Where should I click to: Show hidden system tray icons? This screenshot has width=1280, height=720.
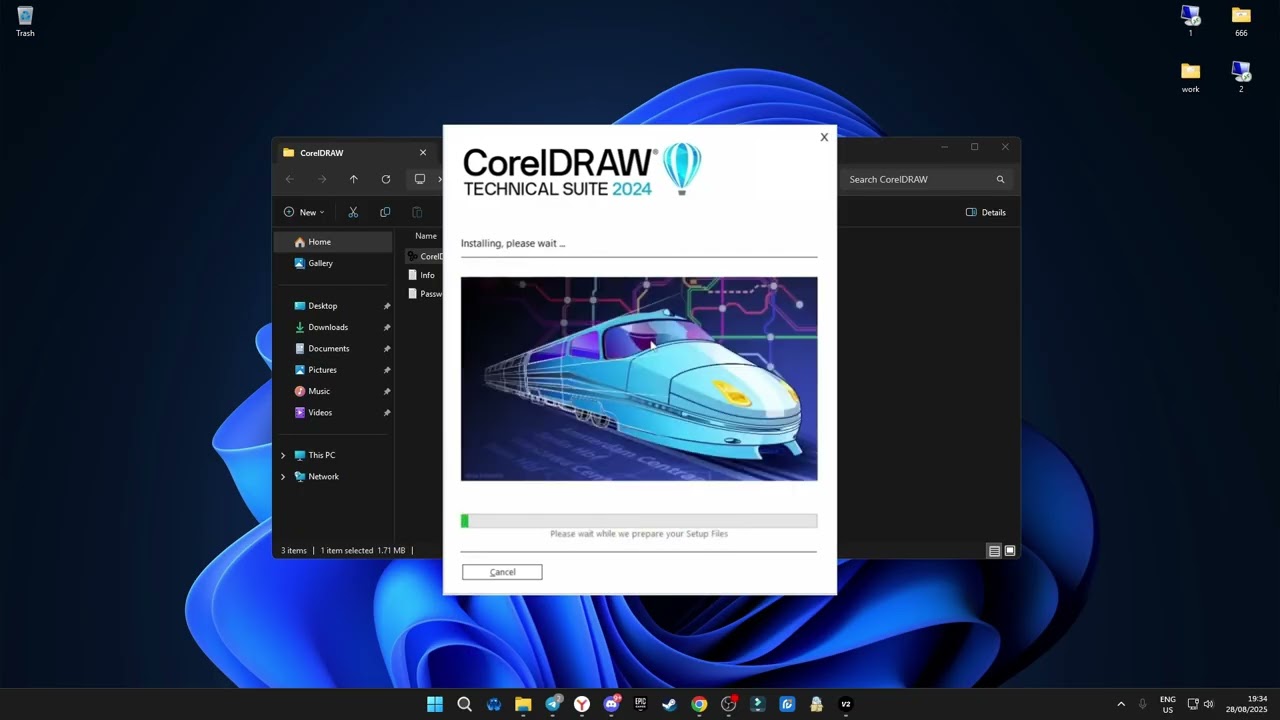[x=1120, y=704]
